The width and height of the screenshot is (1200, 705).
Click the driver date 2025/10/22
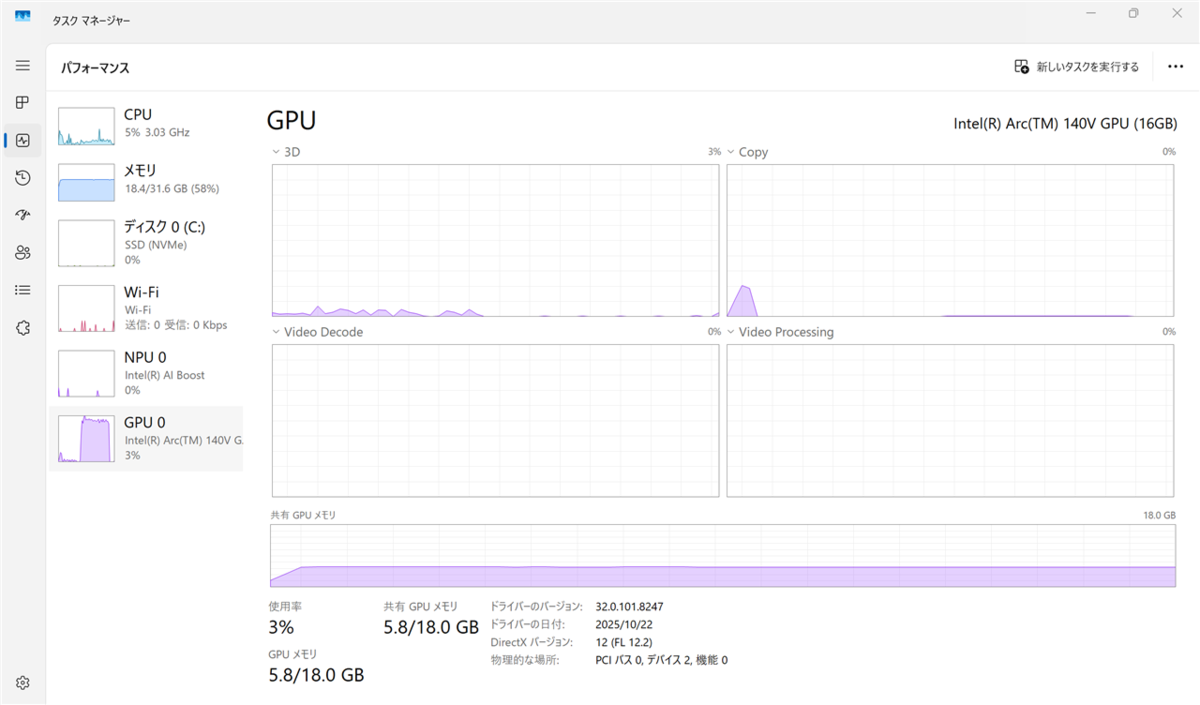[x=623, y=624]
